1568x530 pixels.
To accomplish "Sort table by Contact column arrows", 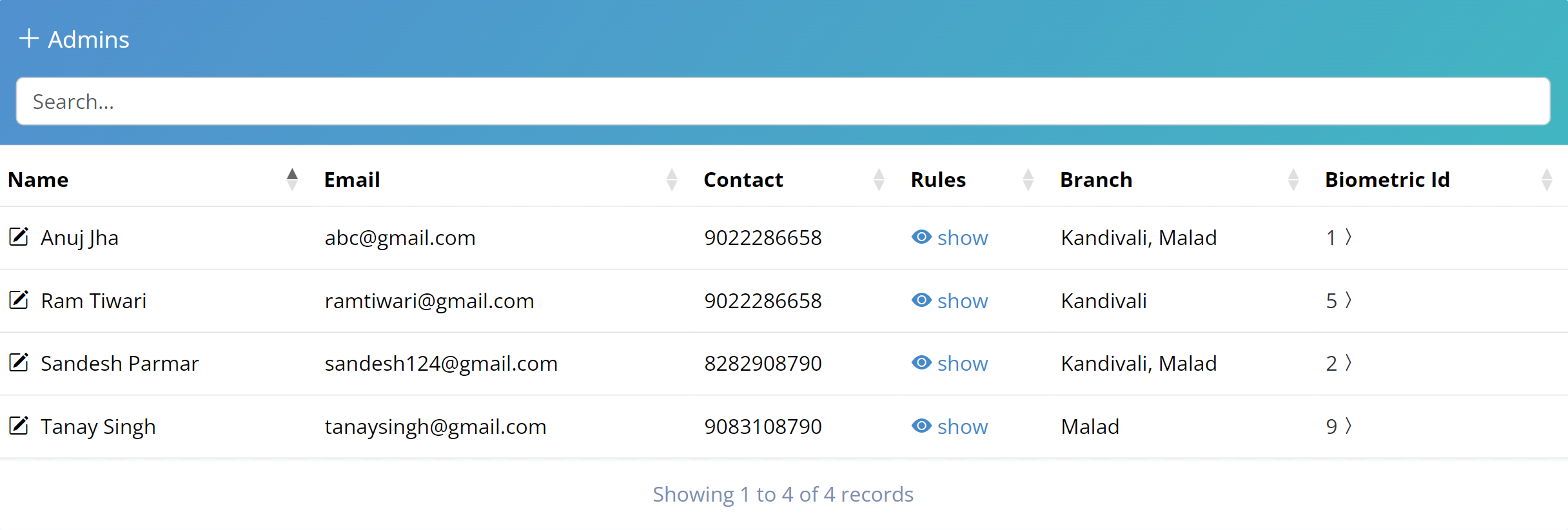I will click(x=879, y=179).
